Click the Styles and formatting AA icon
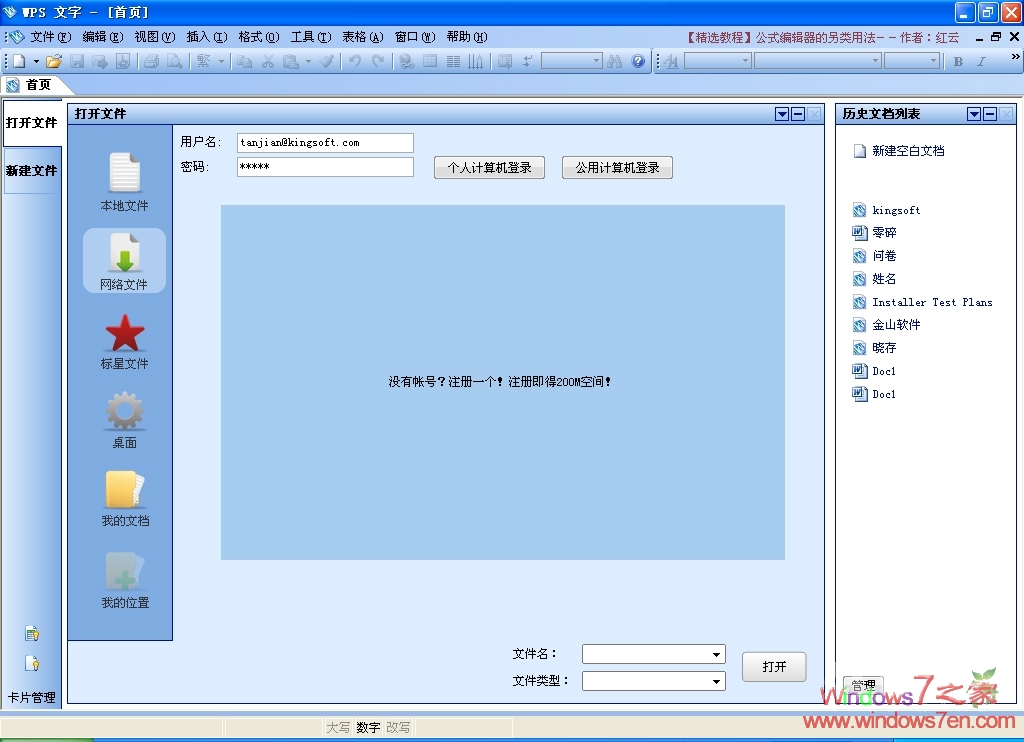The width and height of the screenshot is (1024, 742). tap(671, 61)
